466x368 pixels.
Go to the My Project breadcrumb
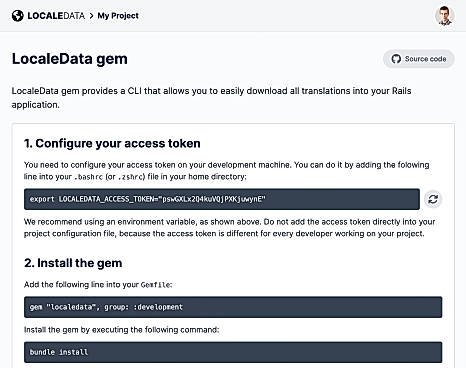pyautogui.click(x=118, y=16)
